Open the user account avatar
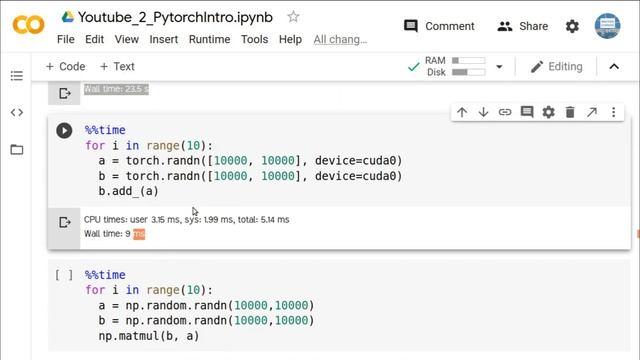 tap(607, 26)
